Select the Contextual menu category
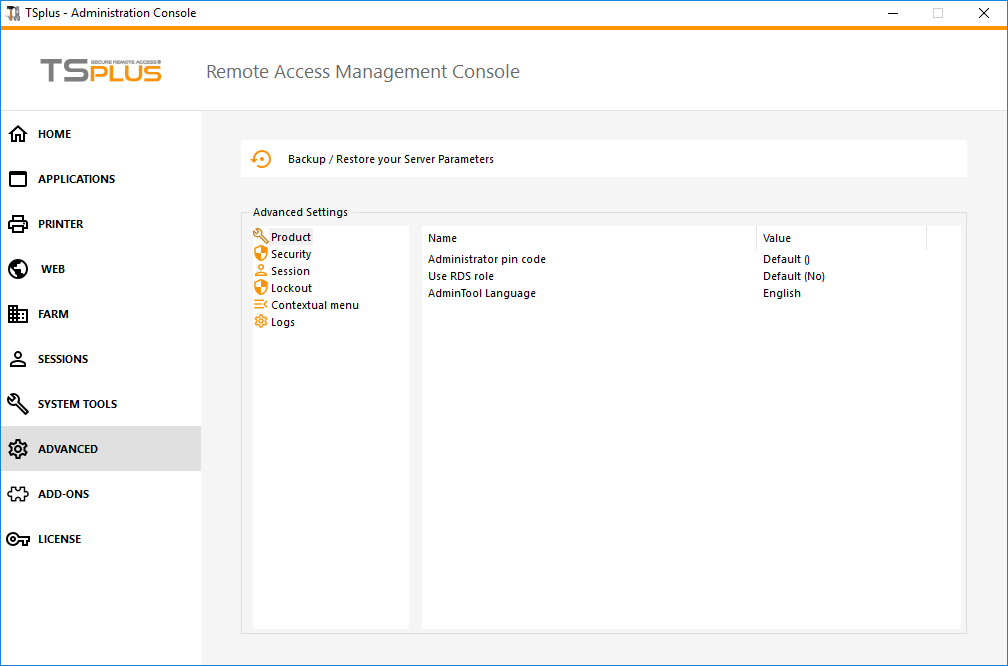The height and width of the screenshot is (666, 1008). 313,304
